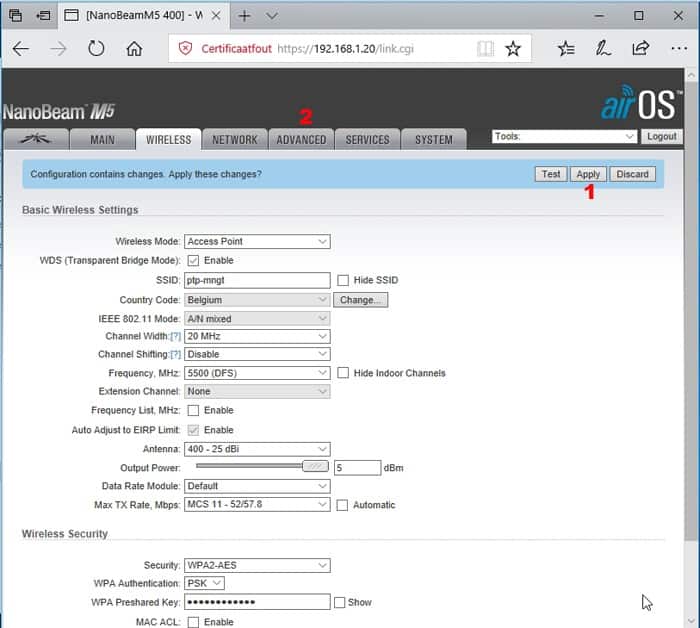Click the Test button
This screenshot has height=628, width=700.
tap(551, 174)
